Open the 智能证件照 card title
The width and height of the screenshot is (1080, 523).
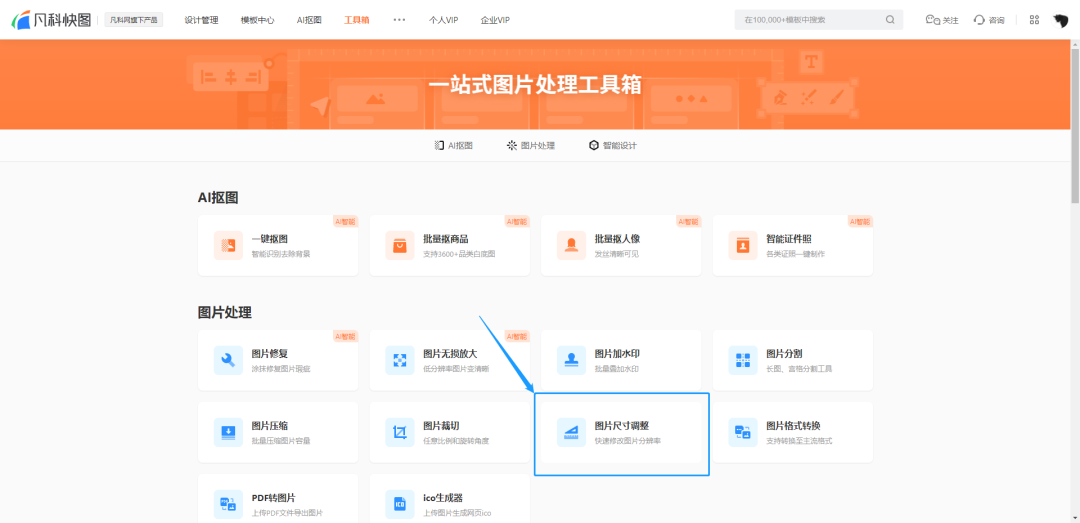[x=789, y=239]
